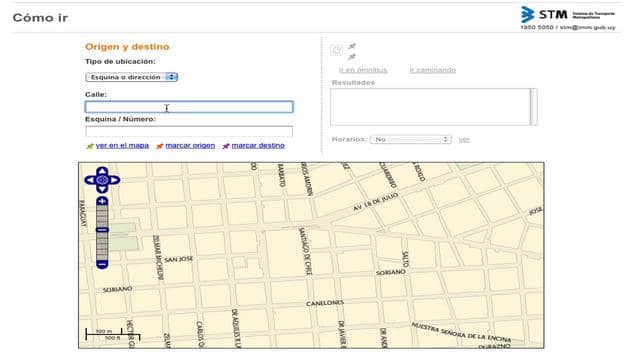Click the purple pin beside marcar destino
This screenshot has height=360, width=640.
[x=226, y=146]
